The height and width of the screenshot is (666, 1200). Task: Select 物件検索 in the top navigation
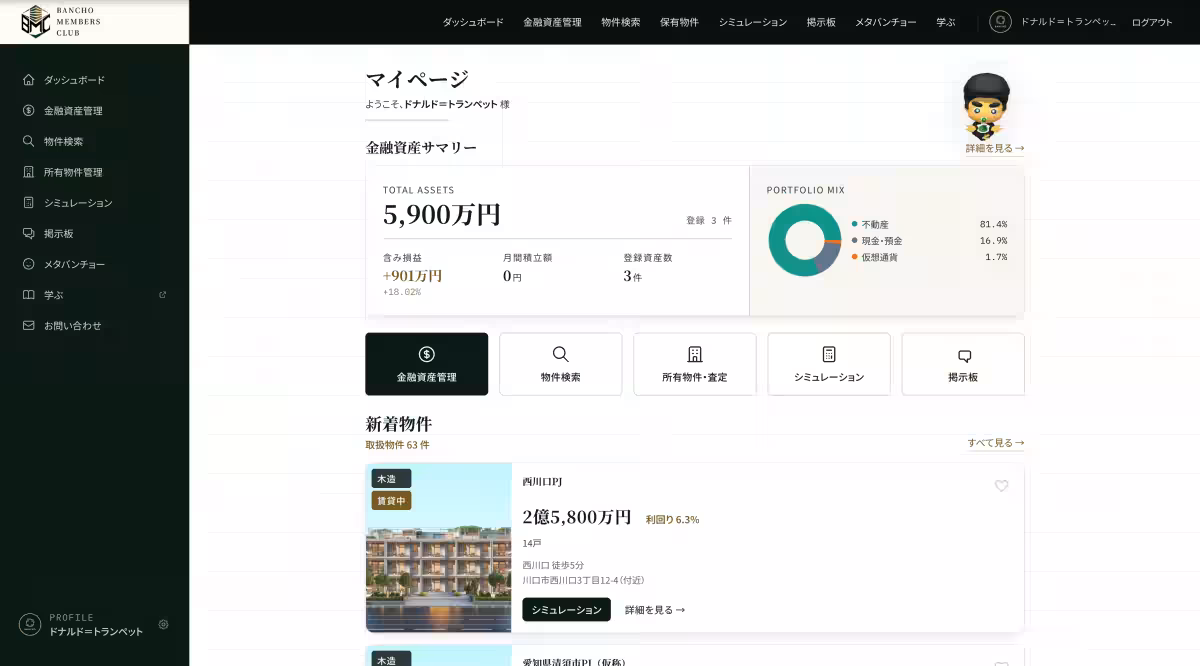[x=621, y=22]
